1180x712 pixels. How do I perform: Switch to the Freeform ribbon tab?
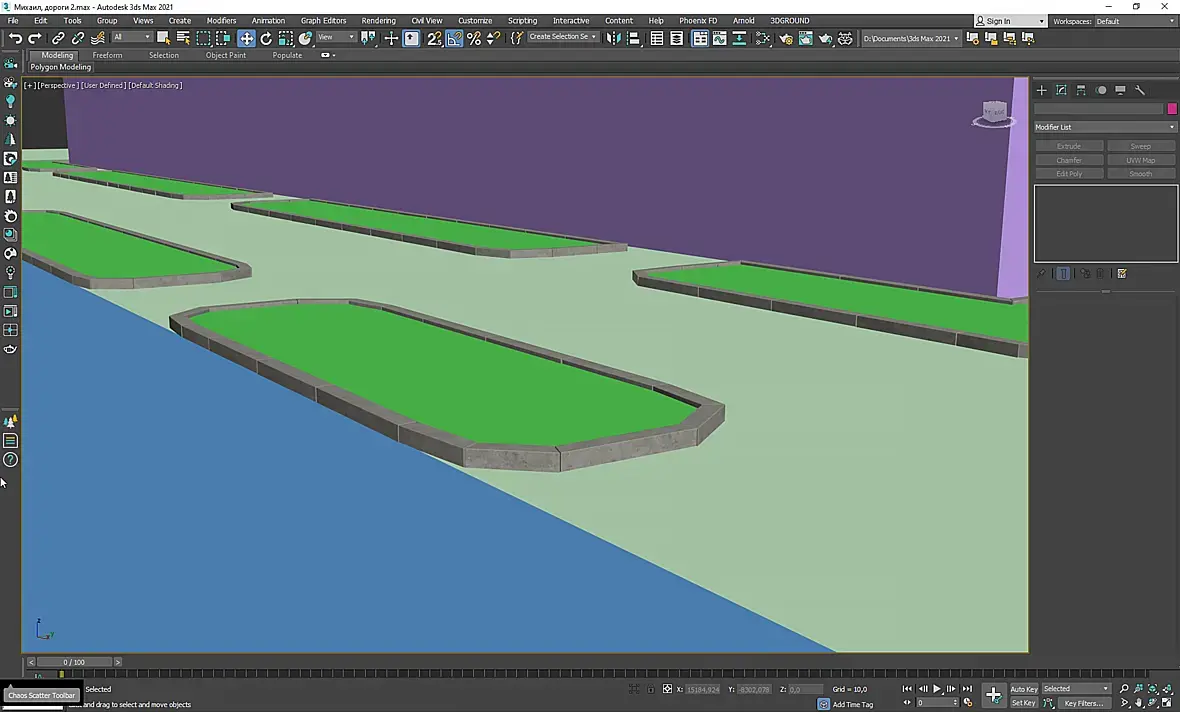point(107,55)
